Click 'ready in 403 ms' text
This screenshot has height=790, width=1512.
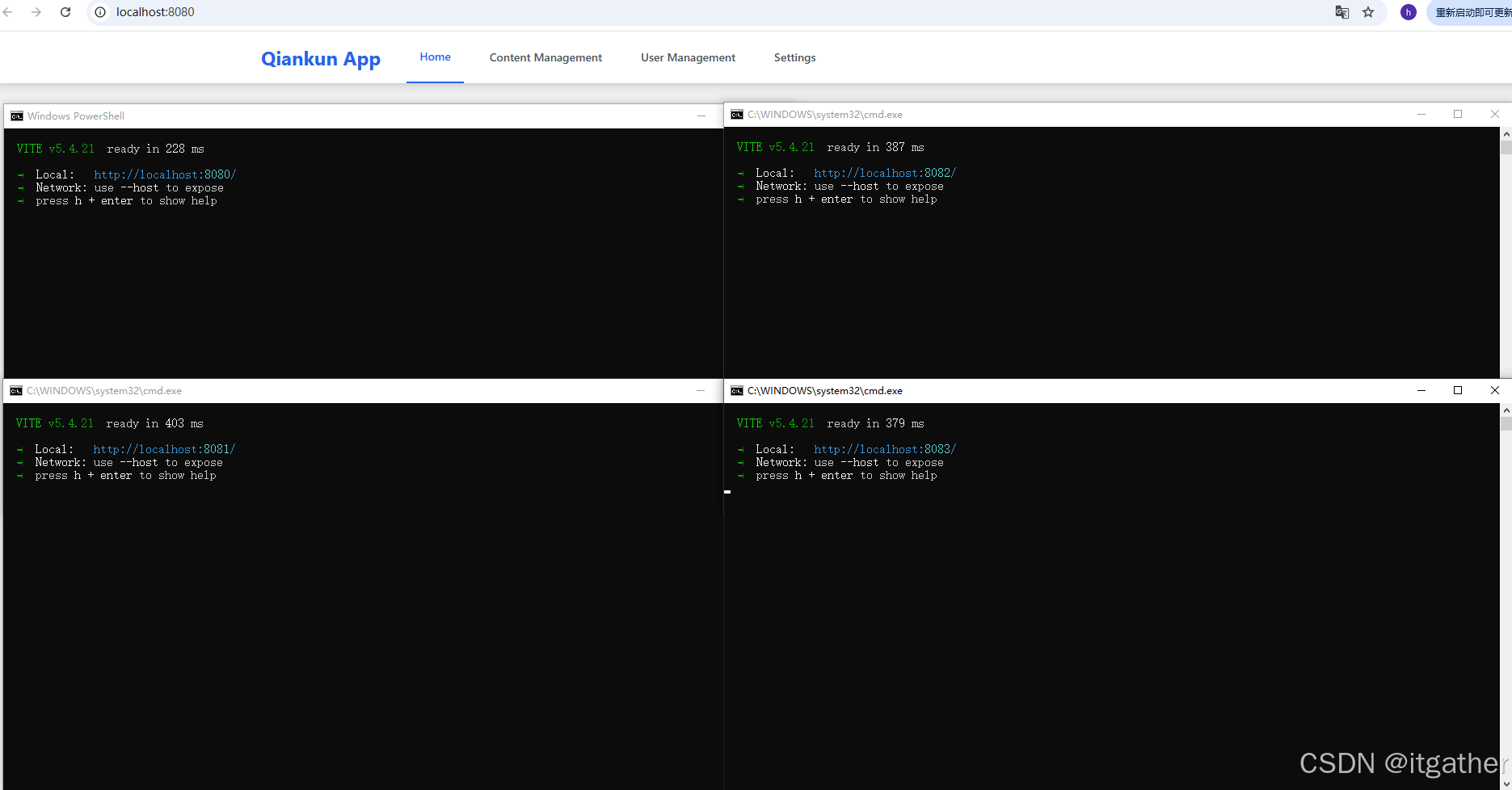point(154,423)
